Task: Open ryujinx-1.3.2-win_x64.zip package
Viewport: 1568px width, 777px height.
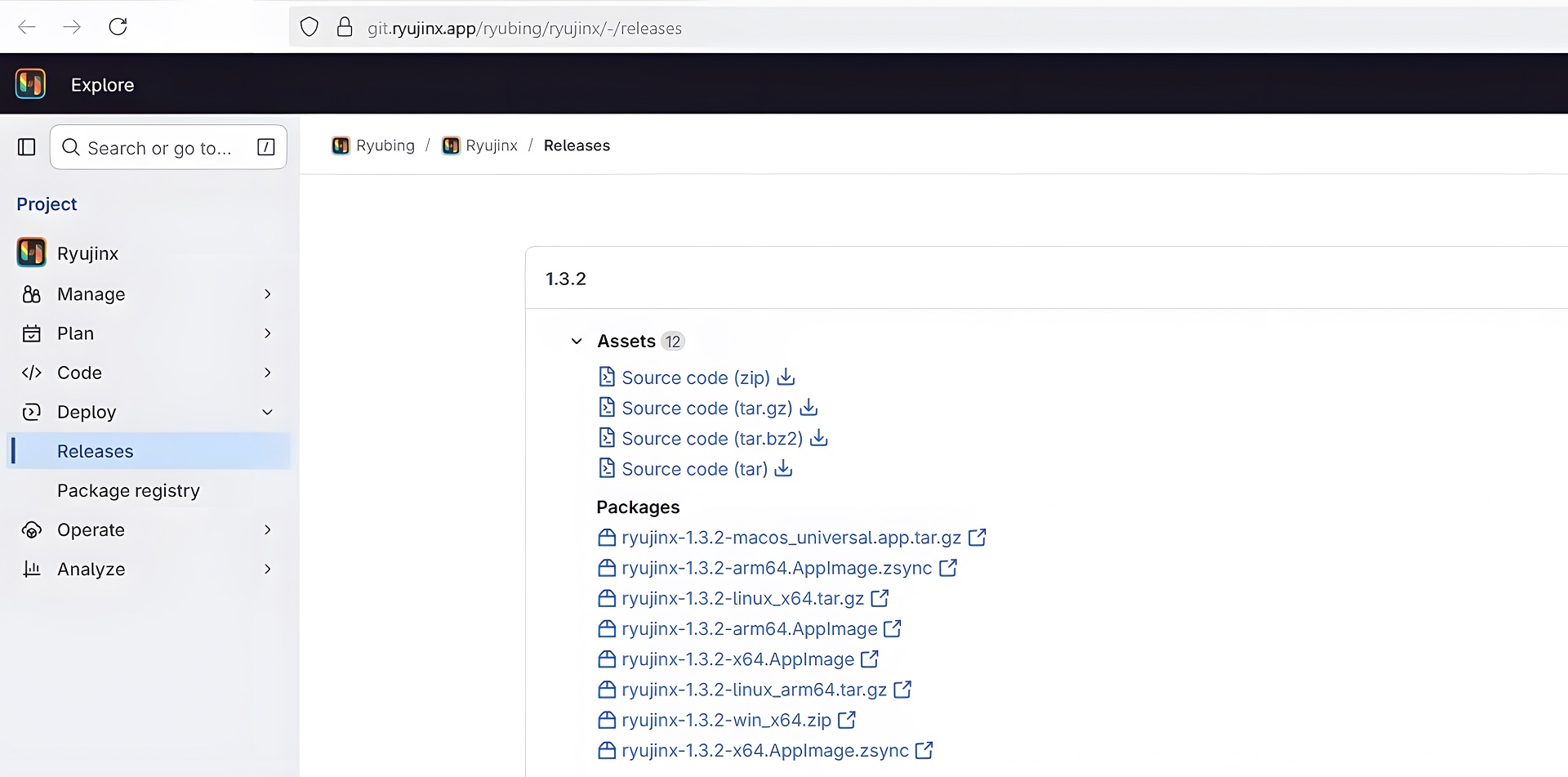Action: (x=726, y=721)
